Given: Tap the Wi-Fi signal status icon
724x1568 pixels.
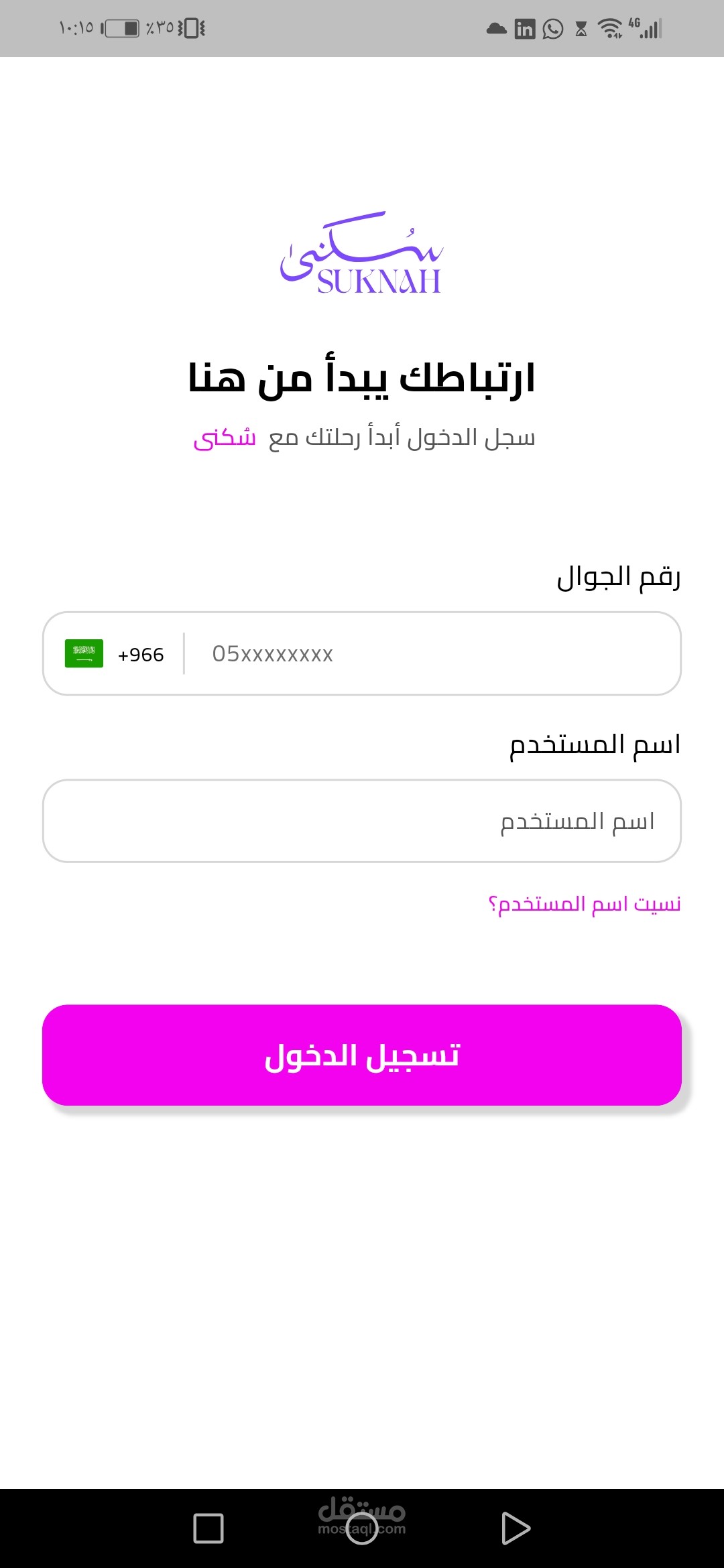Looking at the screenshot, I should coord(610,28).
